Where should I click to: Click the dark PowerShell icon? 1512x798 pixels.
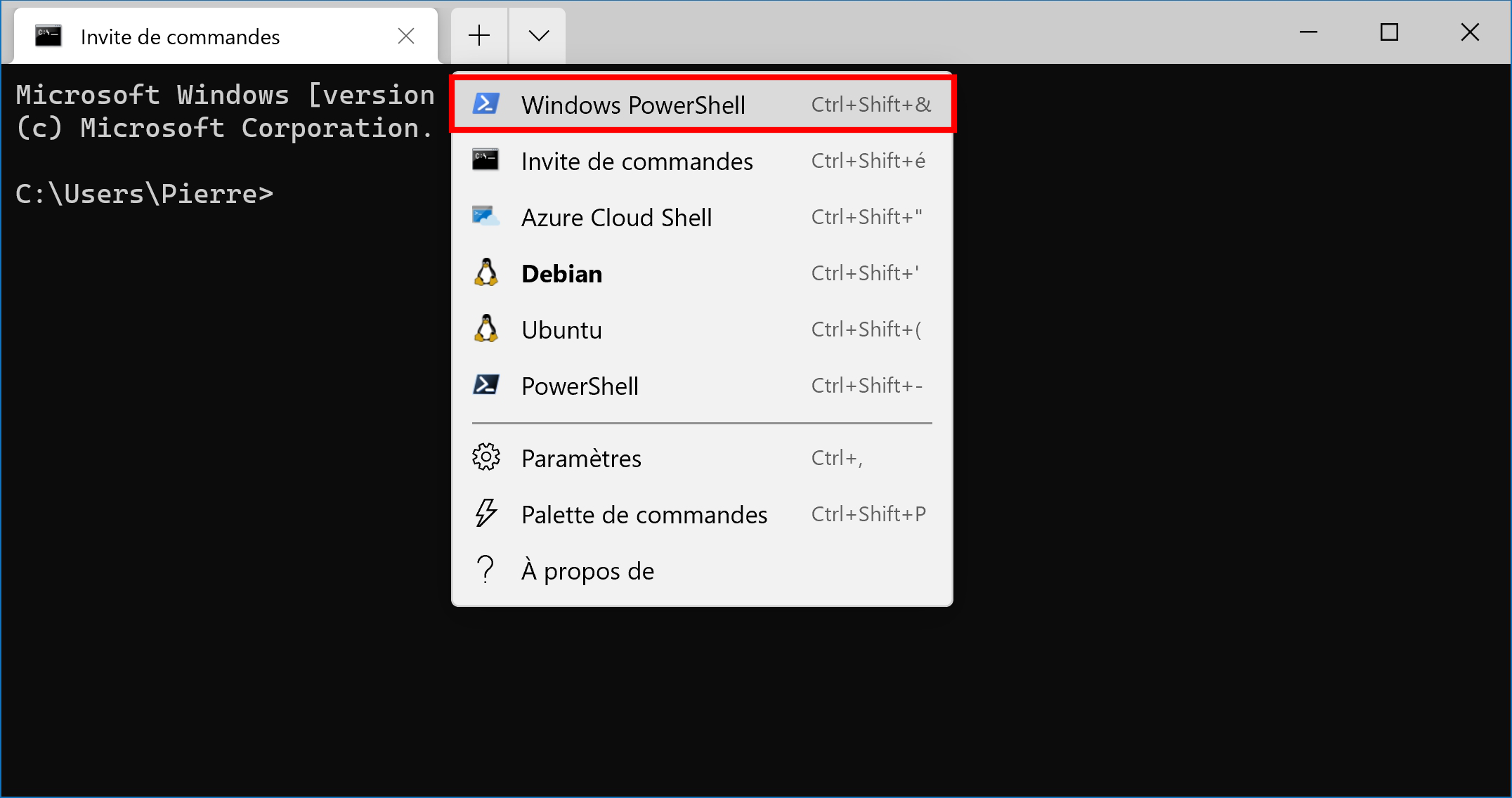pos(485,385)
